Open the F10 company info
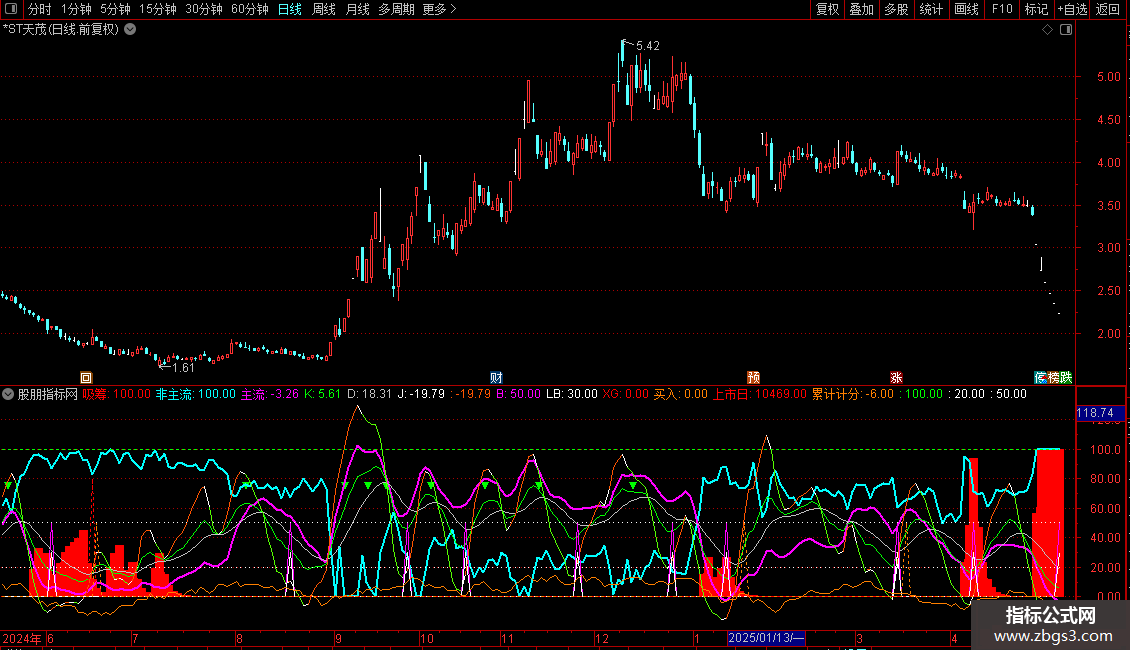This screenshot has width=1130, height=650. 1002,9
